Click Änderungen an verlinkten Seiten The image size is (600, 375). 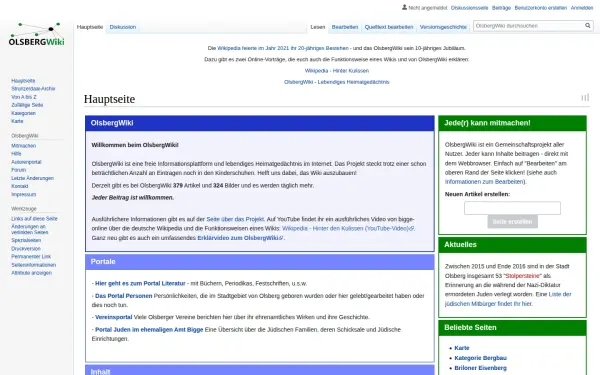pos(30,229)
